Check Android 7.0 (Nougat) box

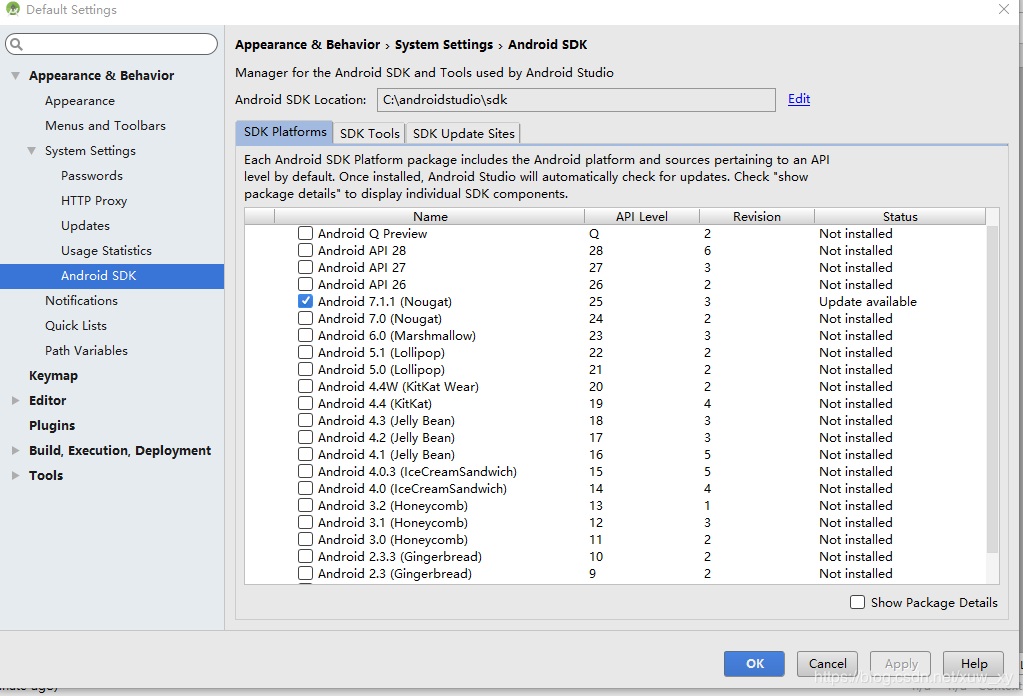[305, 318]
